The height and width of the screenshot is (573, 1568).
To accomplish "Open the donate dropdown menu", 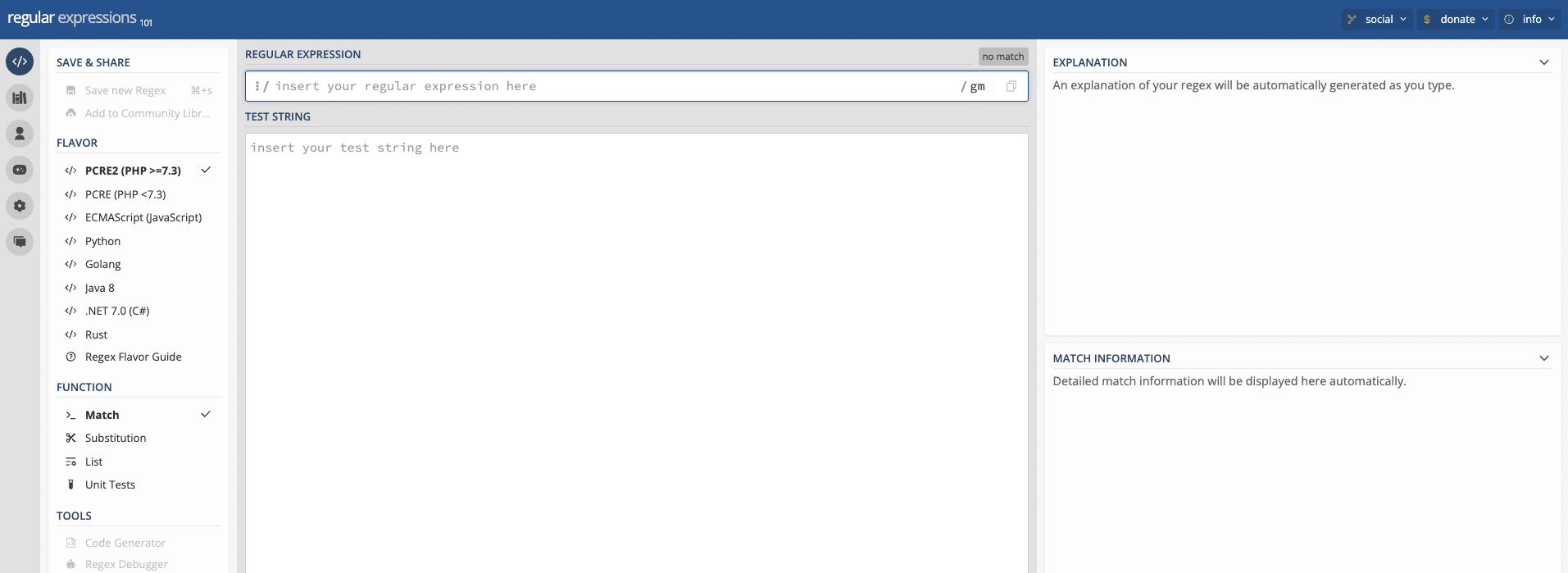I will [1456, 19].
